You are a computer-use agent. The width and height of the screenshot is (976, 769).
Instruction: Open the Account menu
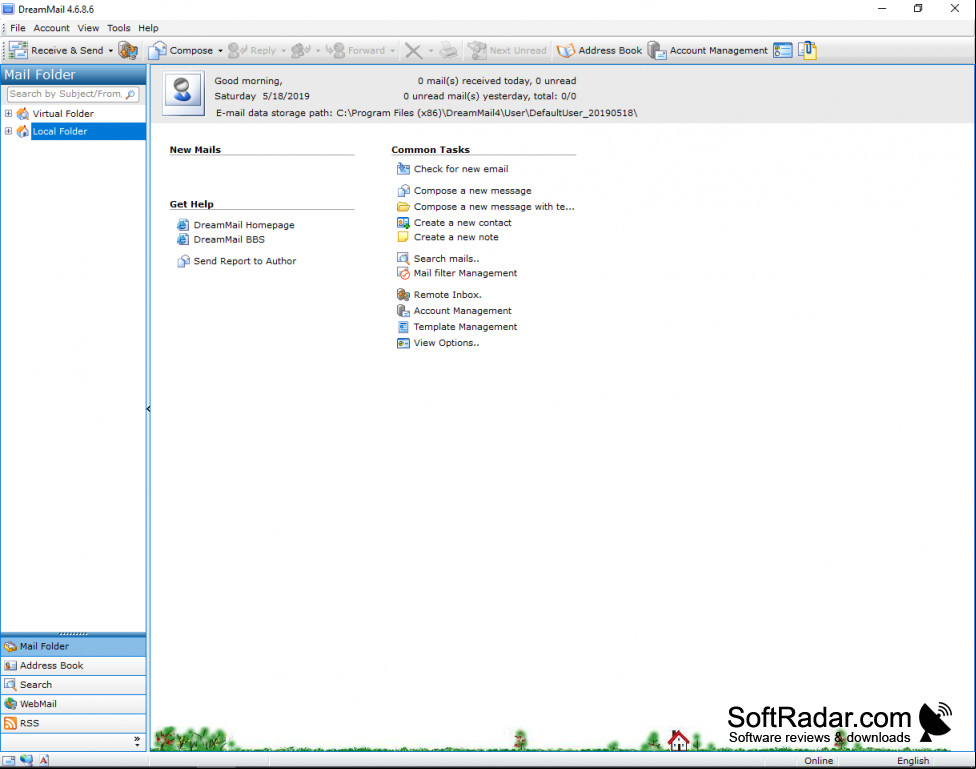tap(52, 28)
